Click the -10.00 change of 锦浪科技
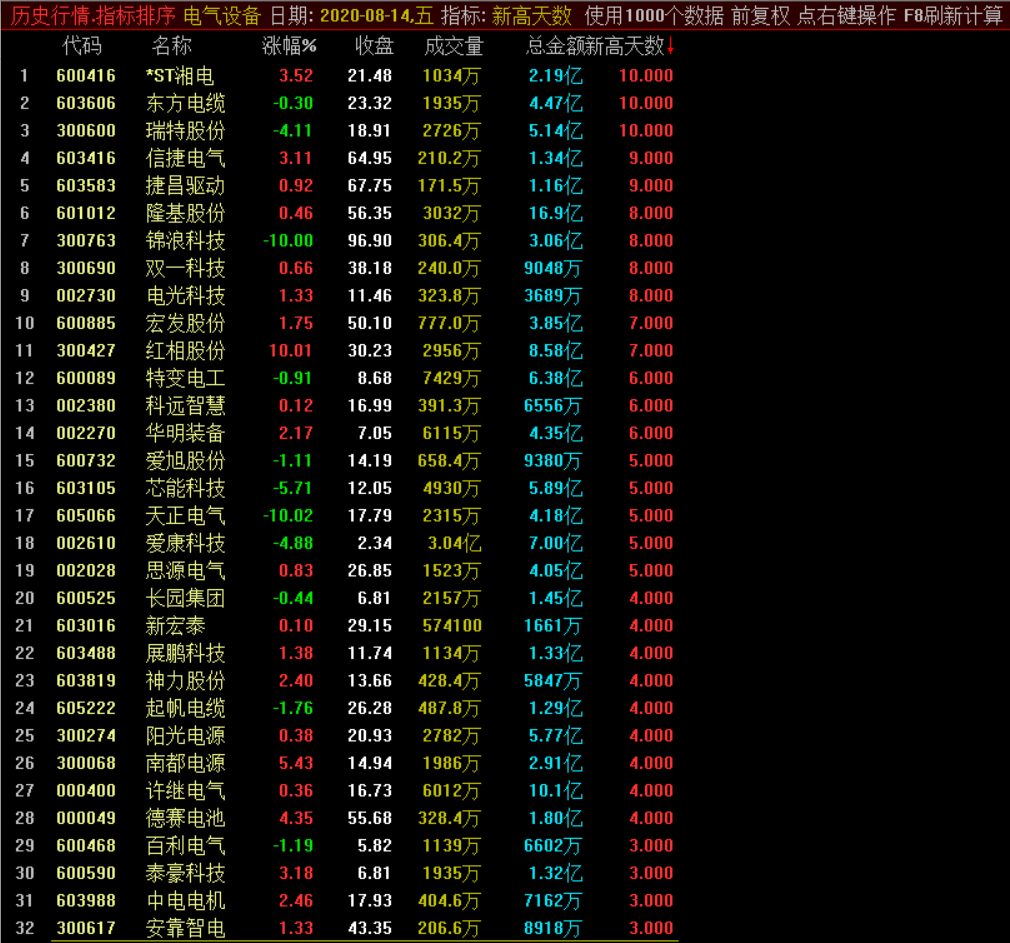 288,241
